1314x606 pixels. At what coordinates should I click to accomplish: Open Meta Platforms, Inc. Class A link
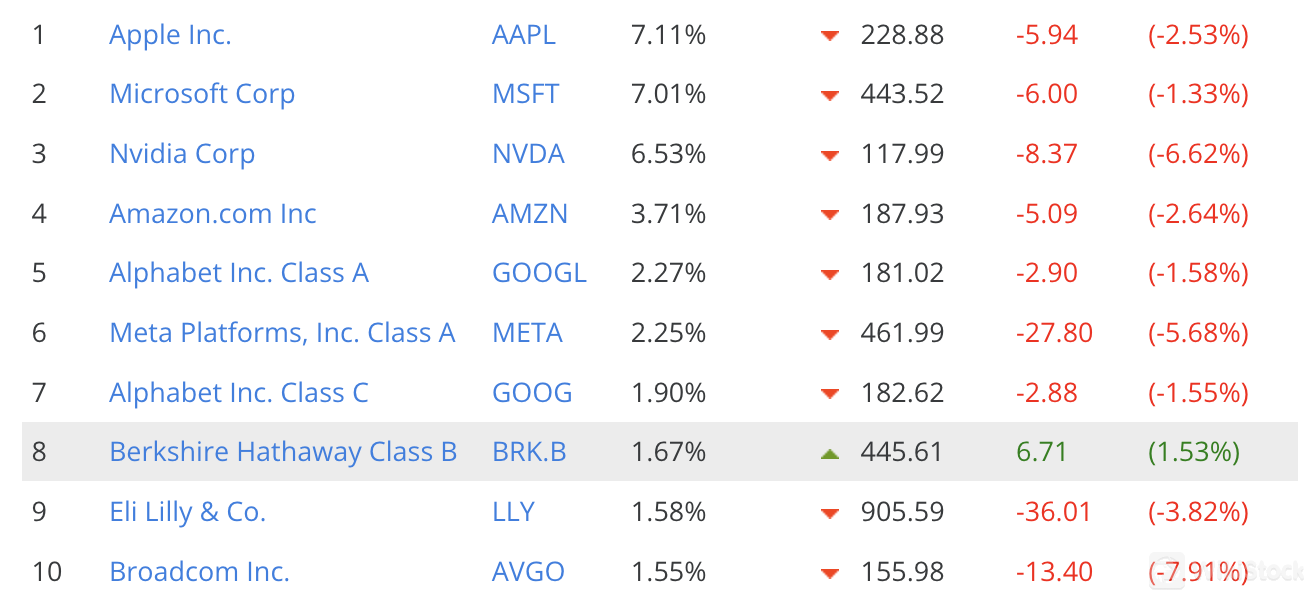[282, 333]
